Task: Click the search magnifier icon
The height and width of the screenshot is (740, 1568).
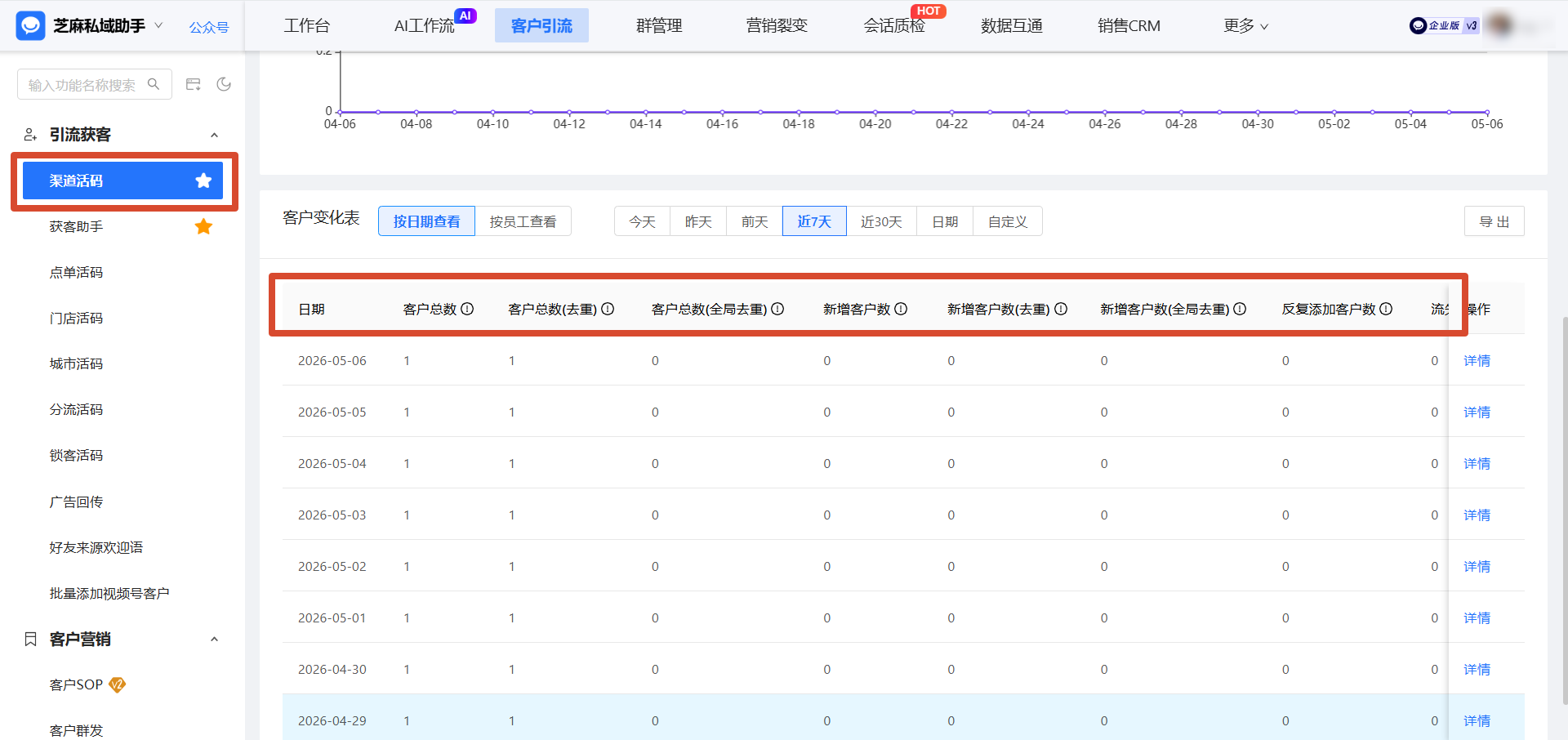Action: (x=154, y=84)
